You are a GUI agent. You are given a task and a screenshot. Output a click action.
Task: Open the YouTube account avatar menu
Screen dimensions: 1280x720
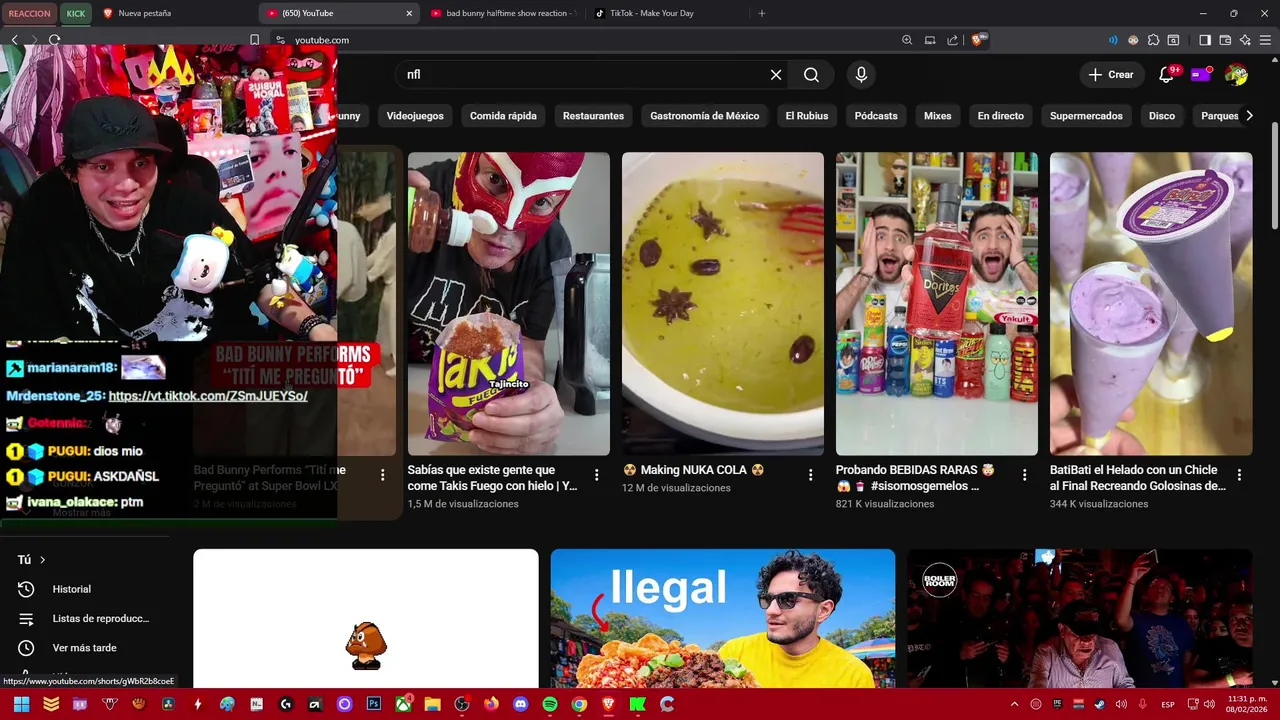(x=1236, y=75)
